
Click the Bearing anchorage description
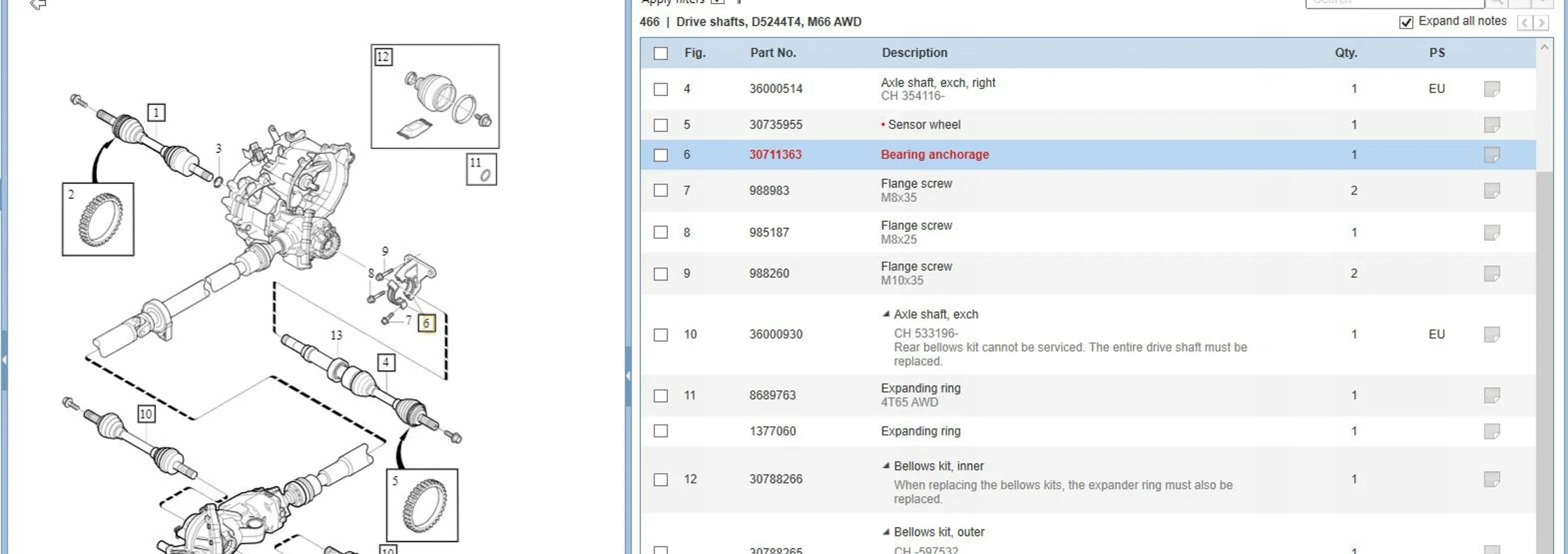click(x=935, y=155)
